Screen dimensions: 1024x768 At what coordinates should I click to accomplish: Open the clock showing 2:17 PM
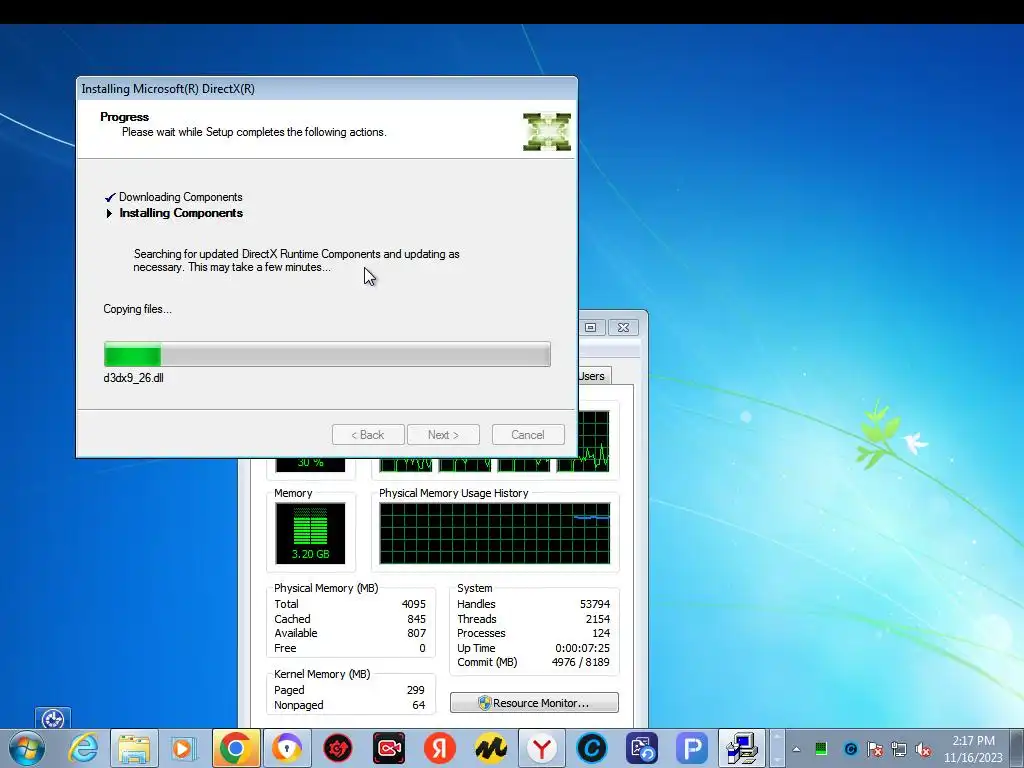pos(973,749)
